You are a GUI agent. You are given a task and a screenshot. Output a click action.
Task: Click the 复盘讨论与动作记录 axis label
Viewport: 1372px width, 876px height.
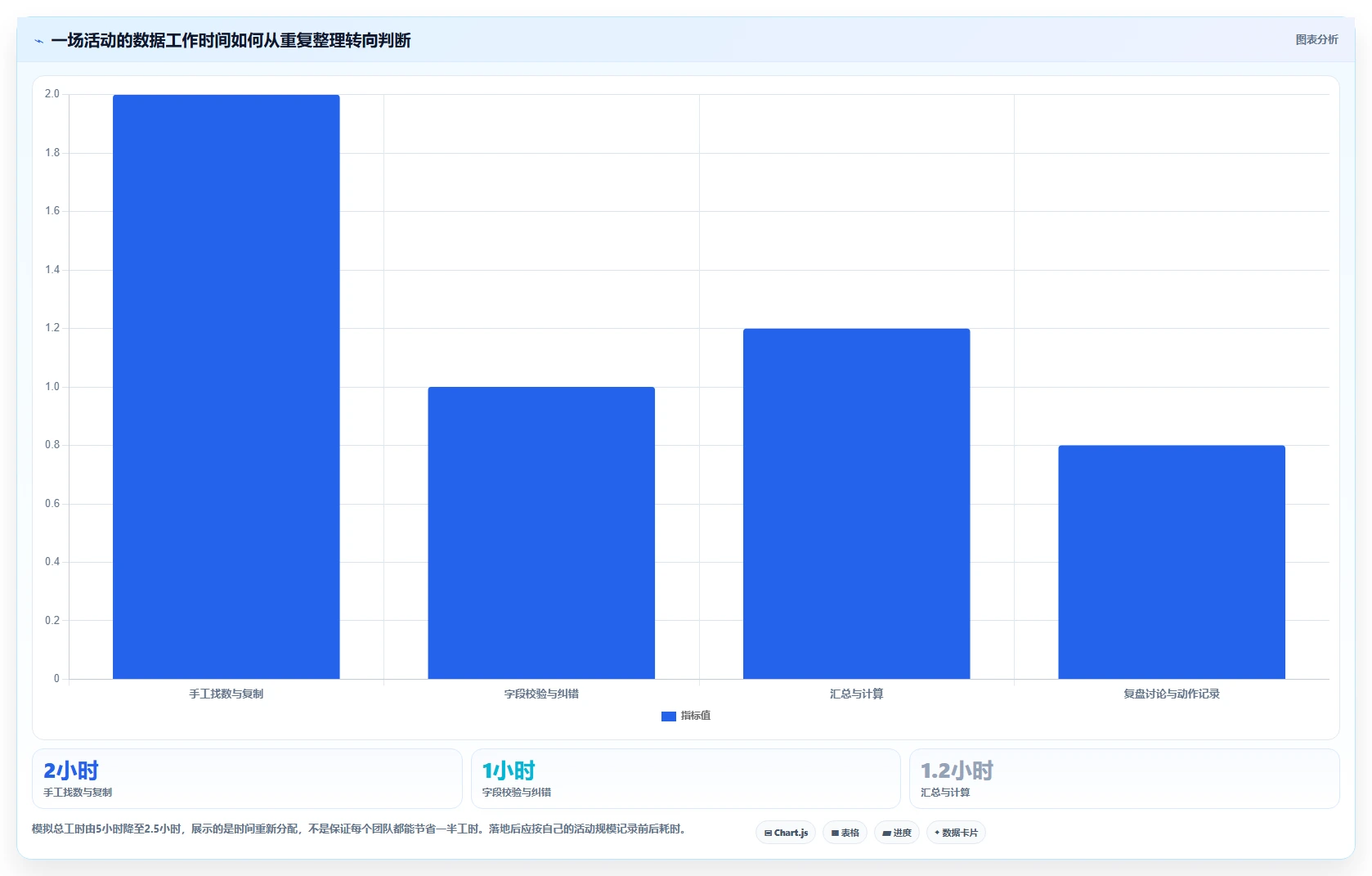[1172, 694]
